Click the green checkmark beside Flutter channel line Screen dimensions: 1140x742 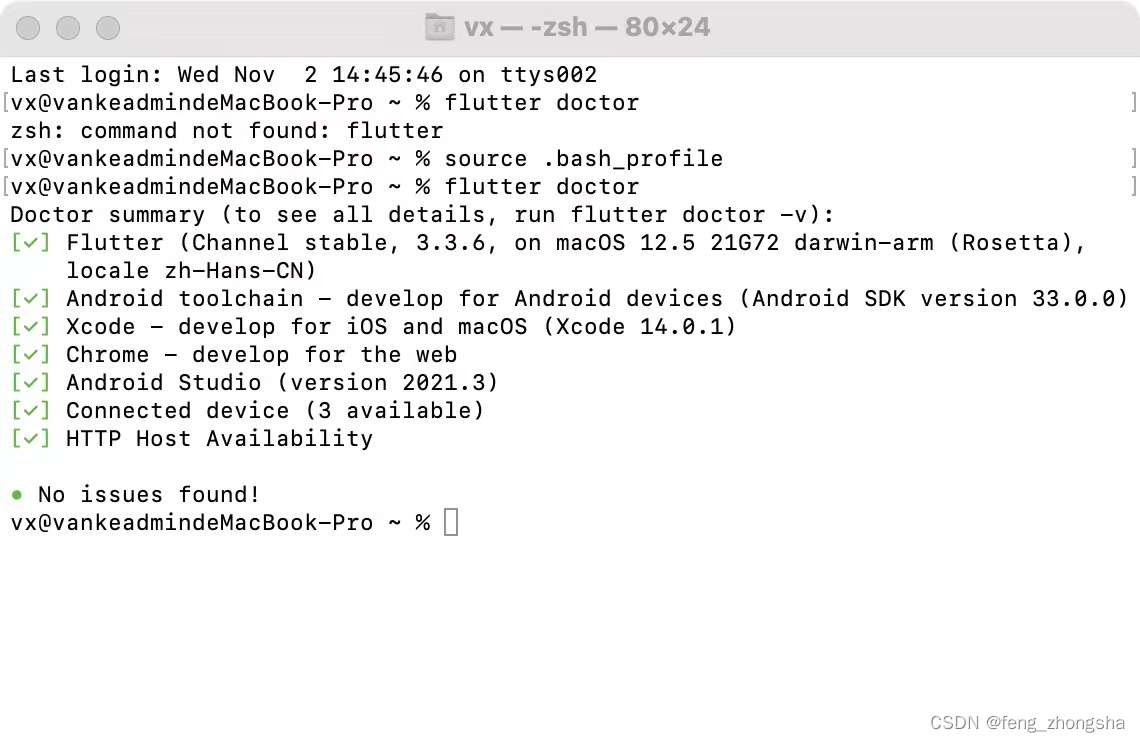coord(30,242)
